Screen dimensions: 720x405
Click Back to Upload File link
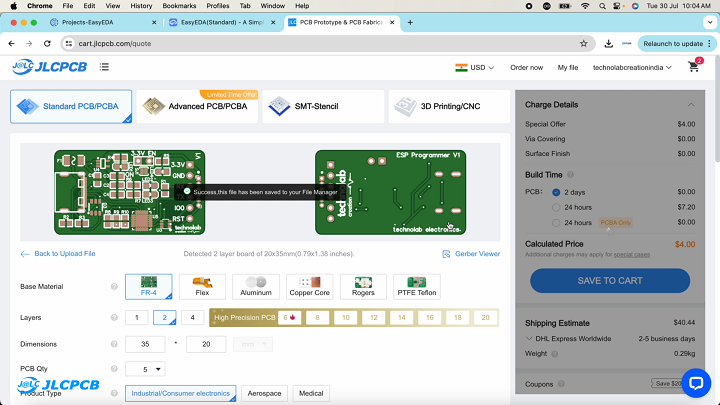pos(65,253)
